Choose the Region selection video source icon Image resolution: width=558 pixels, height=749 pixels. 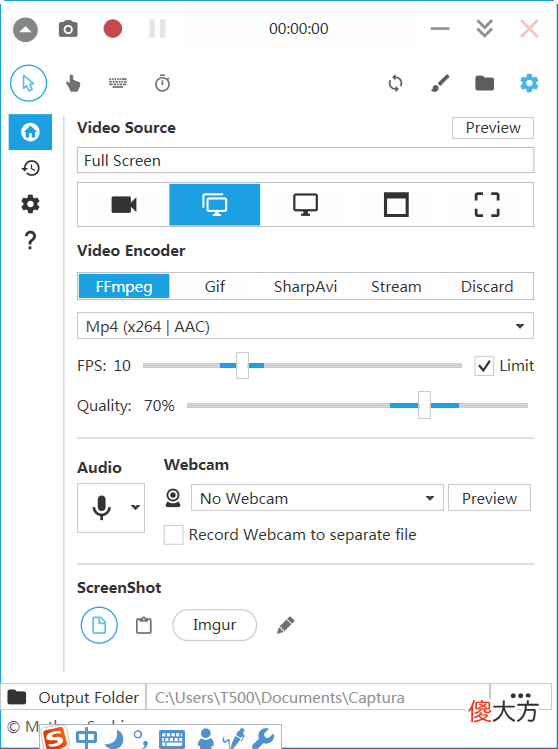pyautogui.click(x=487, y=205)
